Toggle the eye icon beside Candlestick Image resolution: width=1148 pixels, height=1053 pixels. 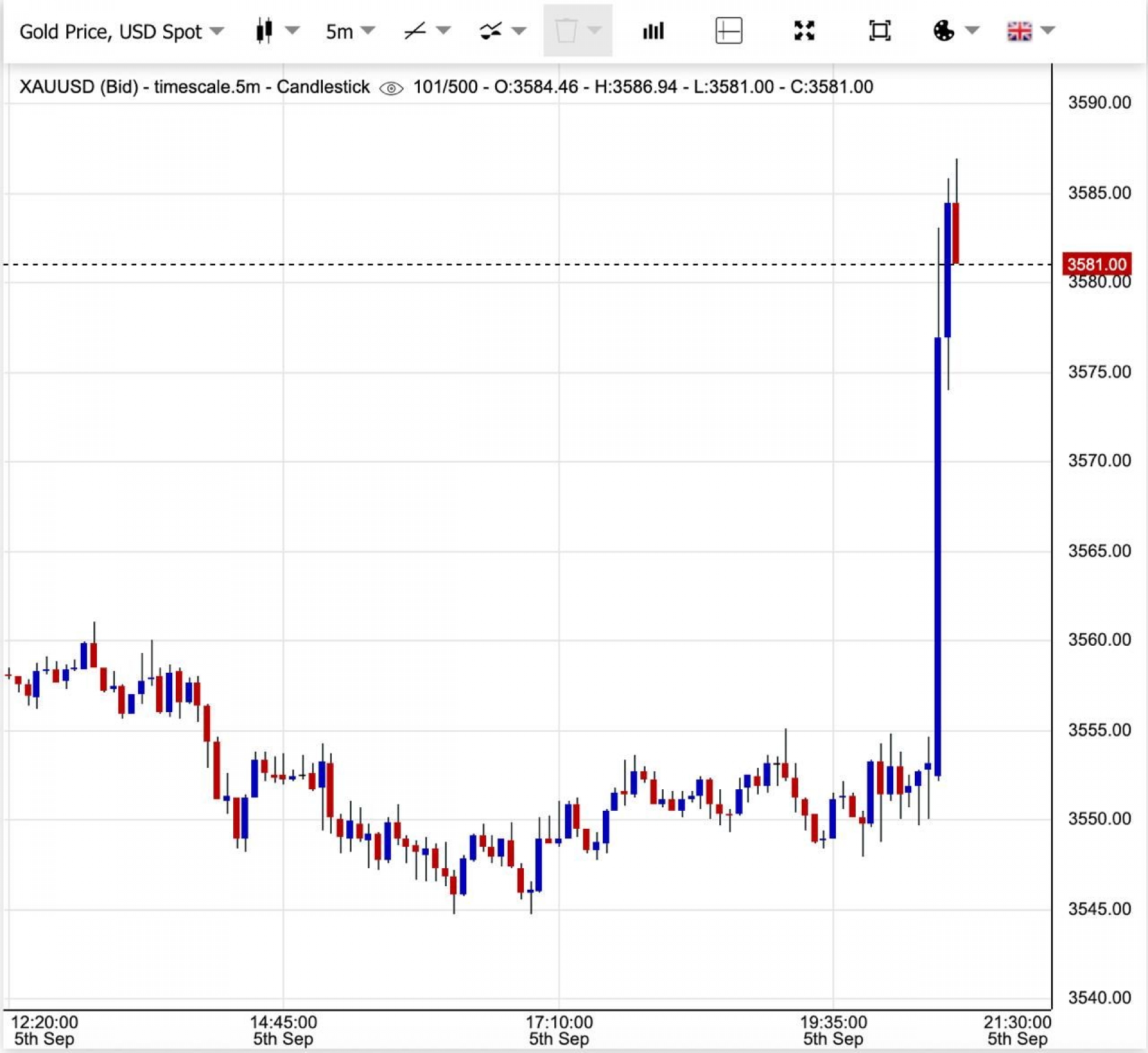(391, 88)
